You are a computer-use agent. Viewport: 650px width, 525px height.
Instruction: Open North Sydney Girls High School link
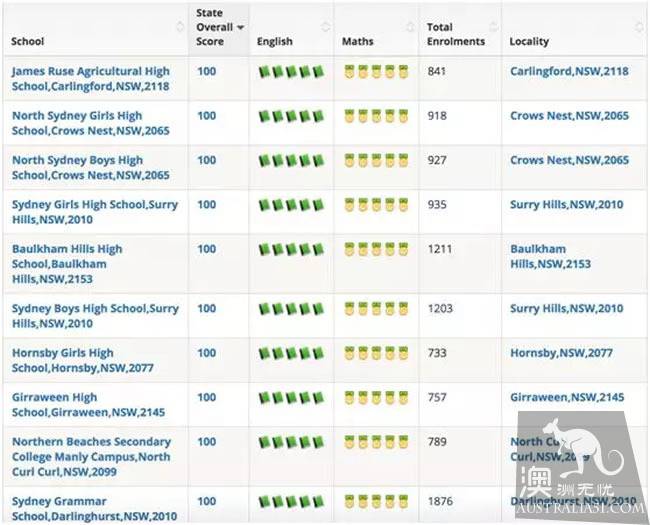(91, 123)
